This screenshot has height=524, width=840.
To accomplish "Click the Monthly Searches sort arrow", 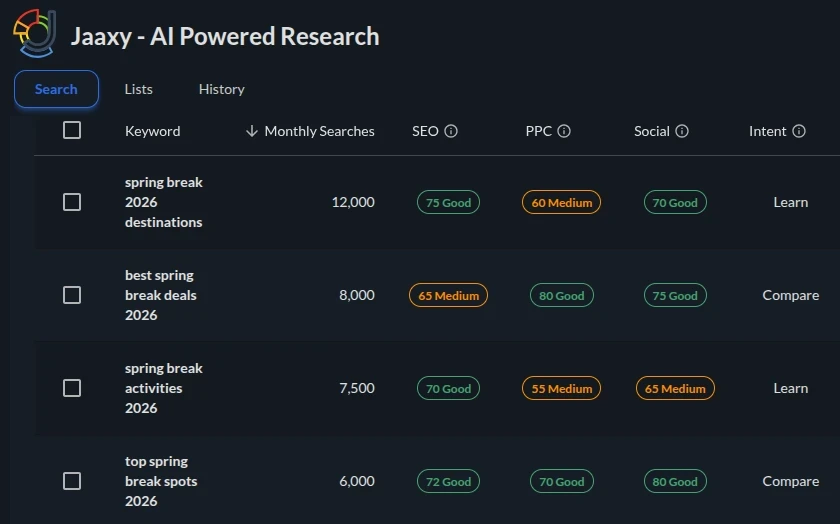I will [x=252, y=131].
